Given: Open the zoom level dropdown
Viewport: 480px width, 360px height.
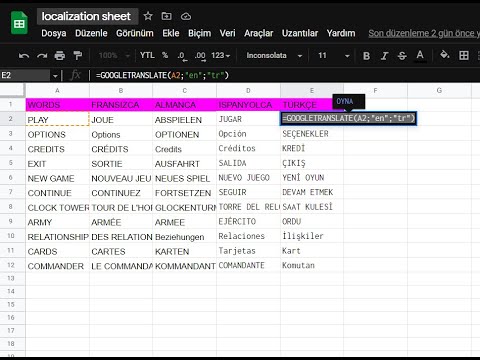Looking at the screenshot, I should coord(114,56).
